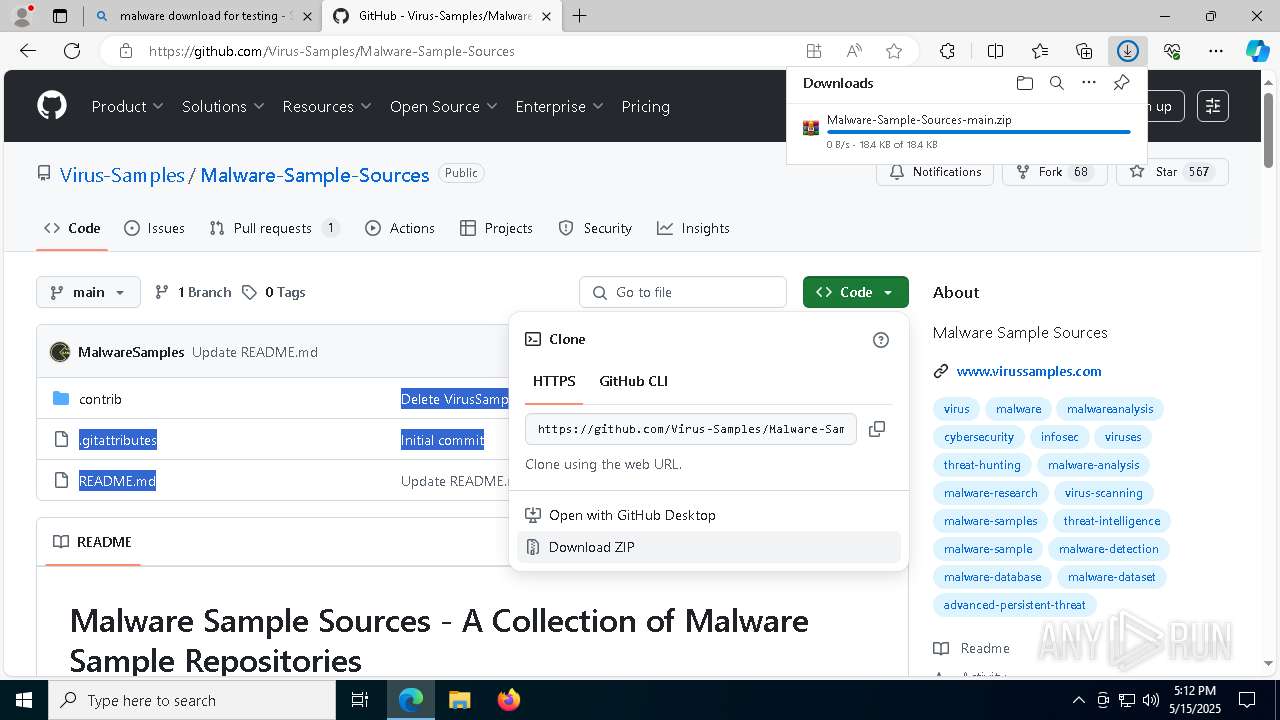Expand the Solutions menu
The height and width of the screenshot is (720, 1280).
click(x=223, y=106)
